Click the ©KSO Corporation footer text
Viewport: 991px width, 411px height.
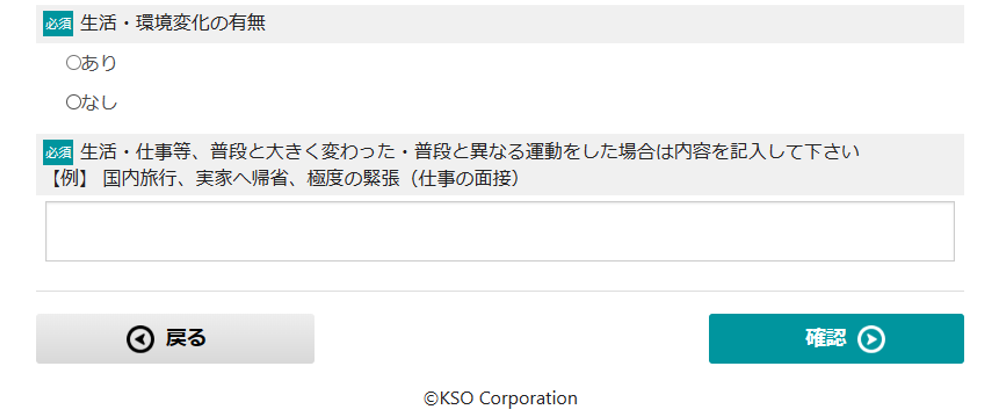500,398
